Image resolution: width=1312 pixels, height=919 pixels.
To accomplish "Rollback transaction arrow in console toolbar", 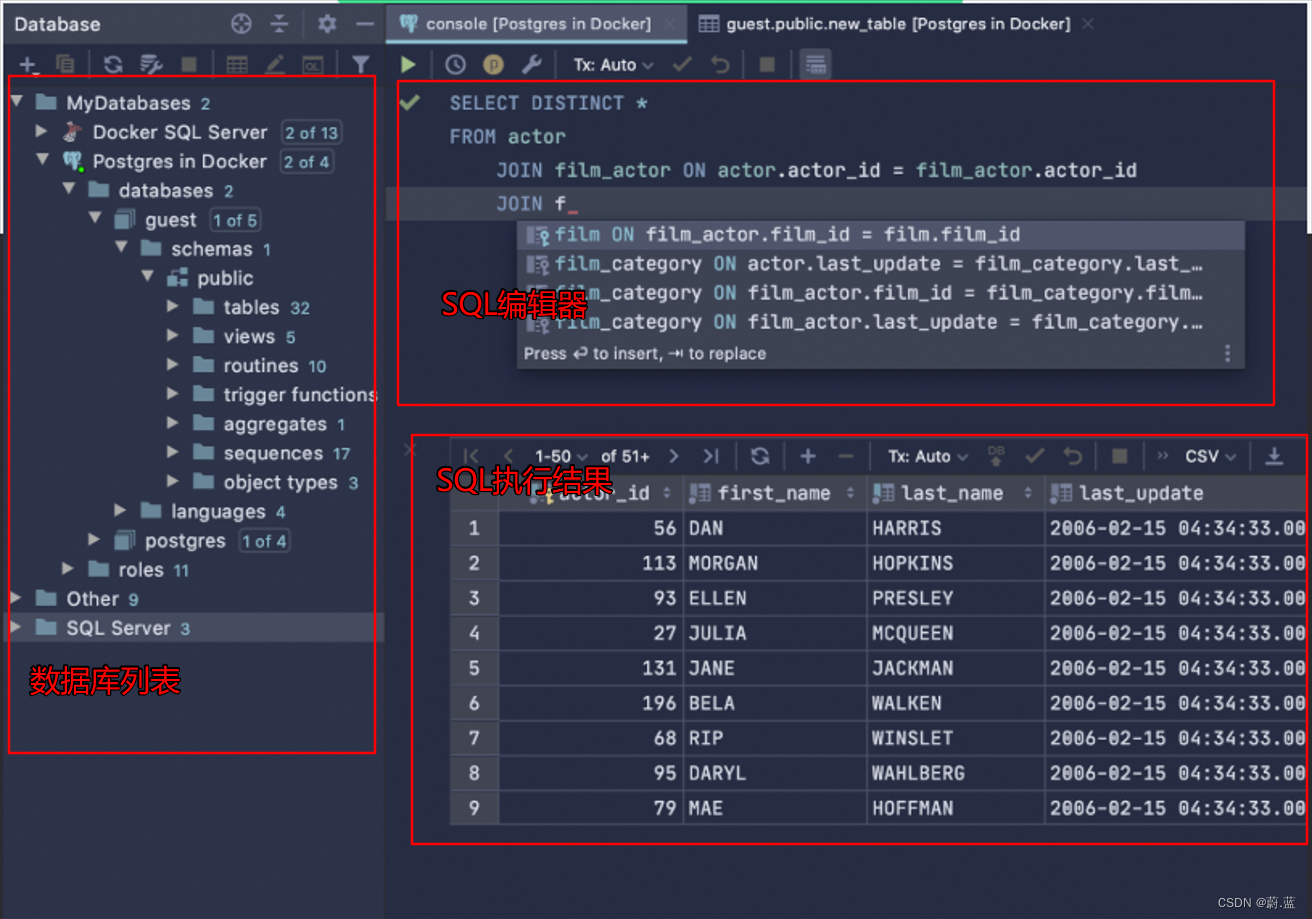I will tap(720, 65).
